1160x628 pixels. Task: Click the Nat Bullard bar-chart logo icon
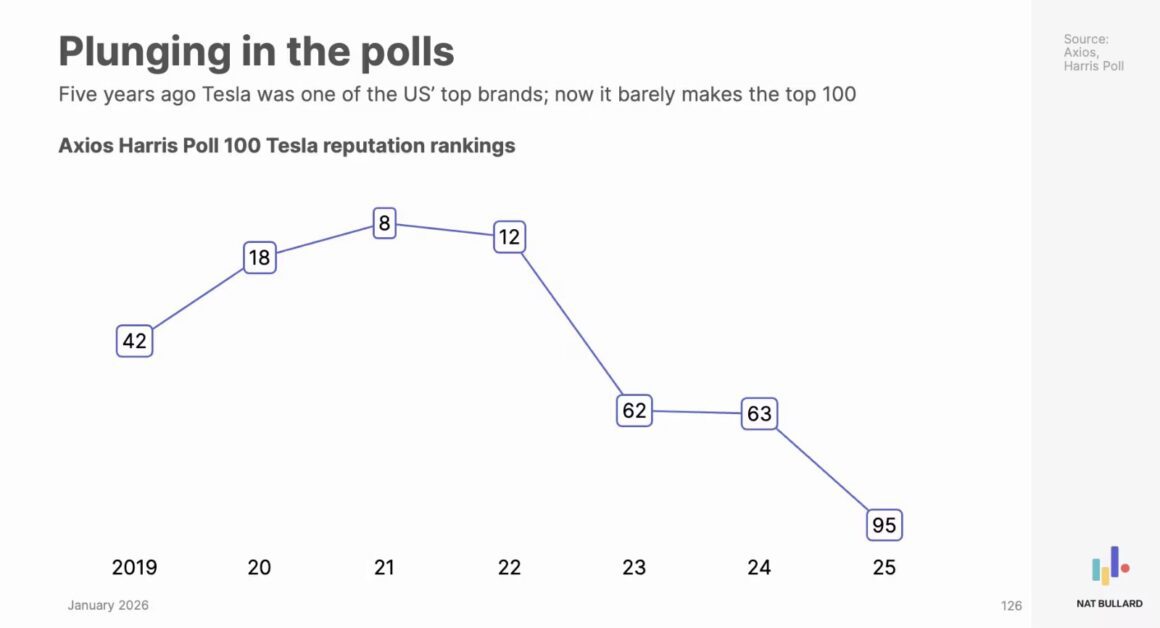[1110, 565]
